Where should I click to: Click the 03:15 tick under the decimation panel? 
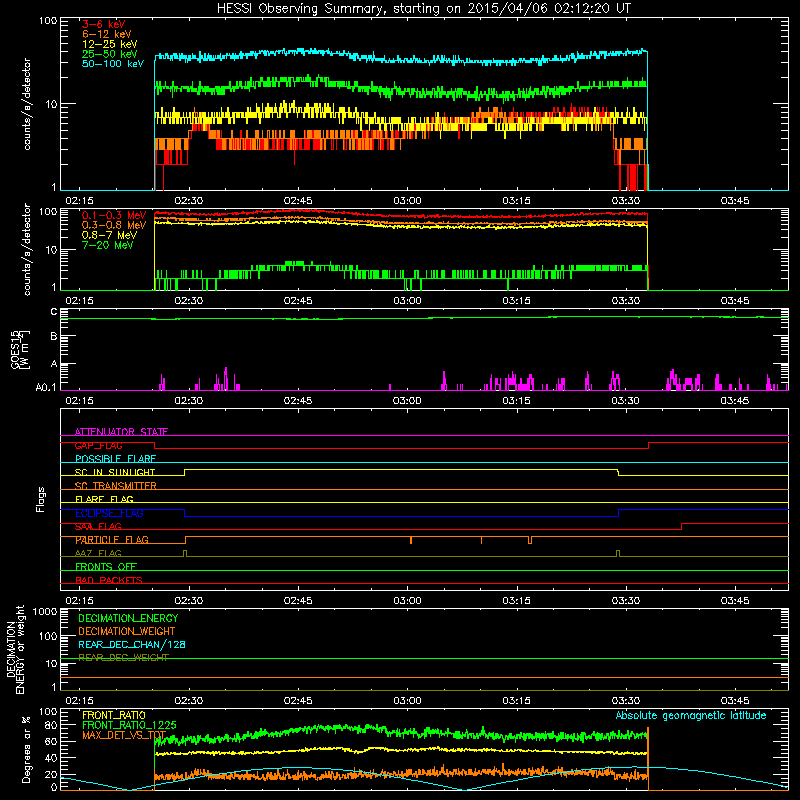point(516,701)
